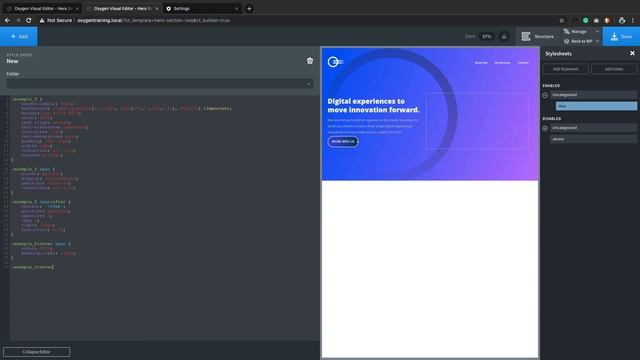Viewport: 640px width, 360px height.
Task: Click the Not Secure warning icon
Action: point(42,20)
